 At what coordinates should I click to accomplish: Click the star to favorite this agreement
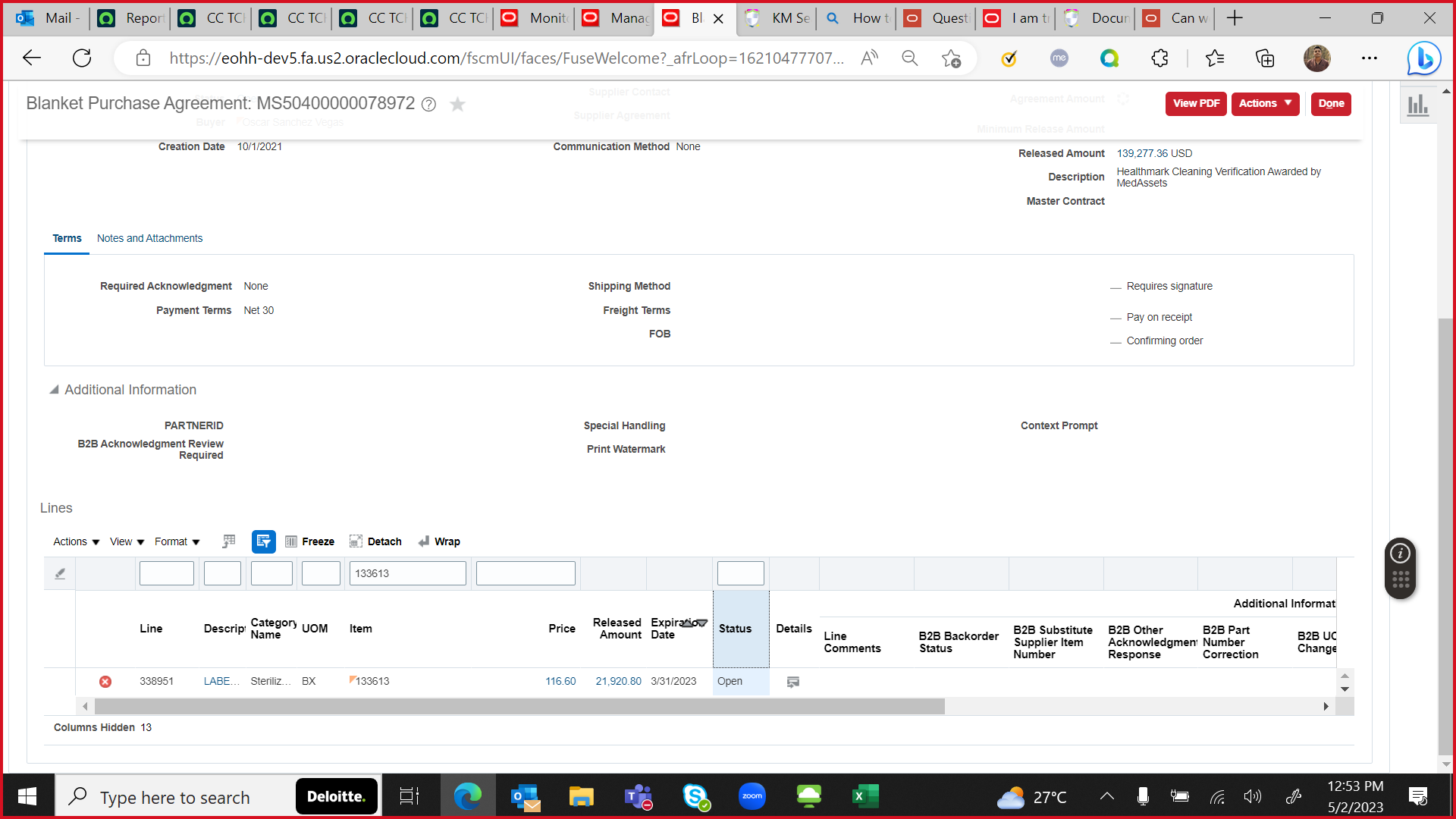[457, 105]
